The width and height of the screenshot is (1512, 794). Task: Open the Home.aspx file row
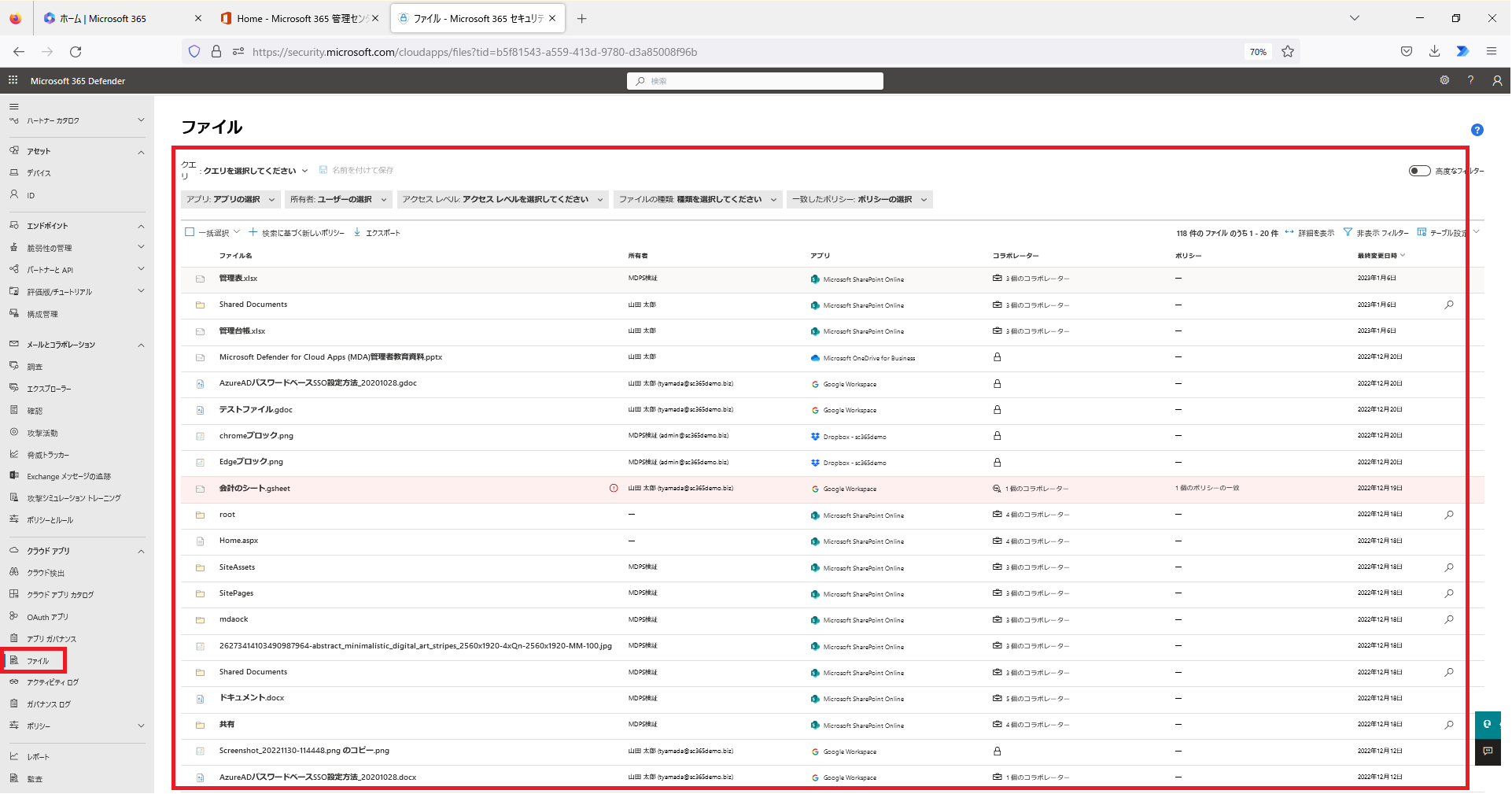tap(238, 541)
